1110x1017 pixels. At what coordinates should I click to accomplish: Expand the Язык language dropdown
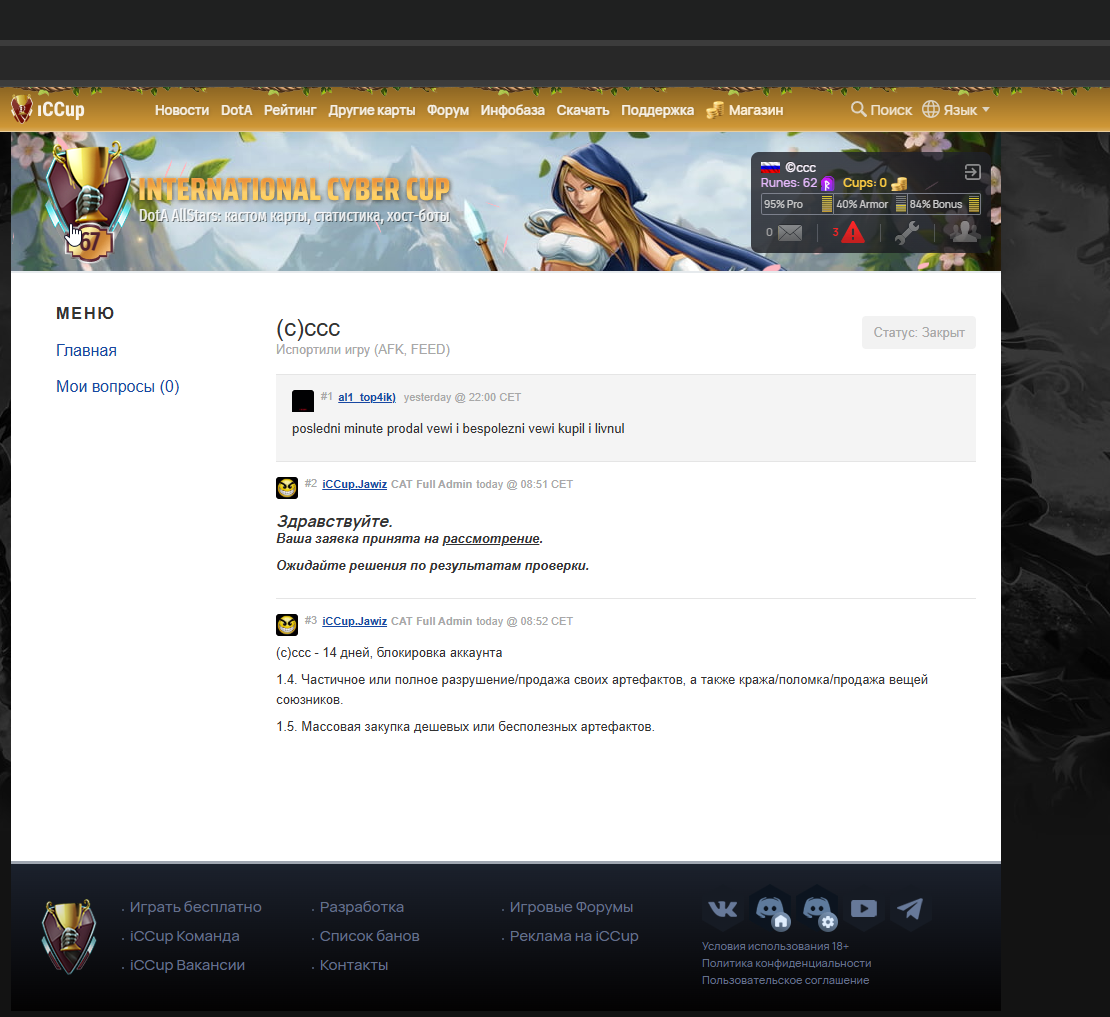(x=966, y=110)
